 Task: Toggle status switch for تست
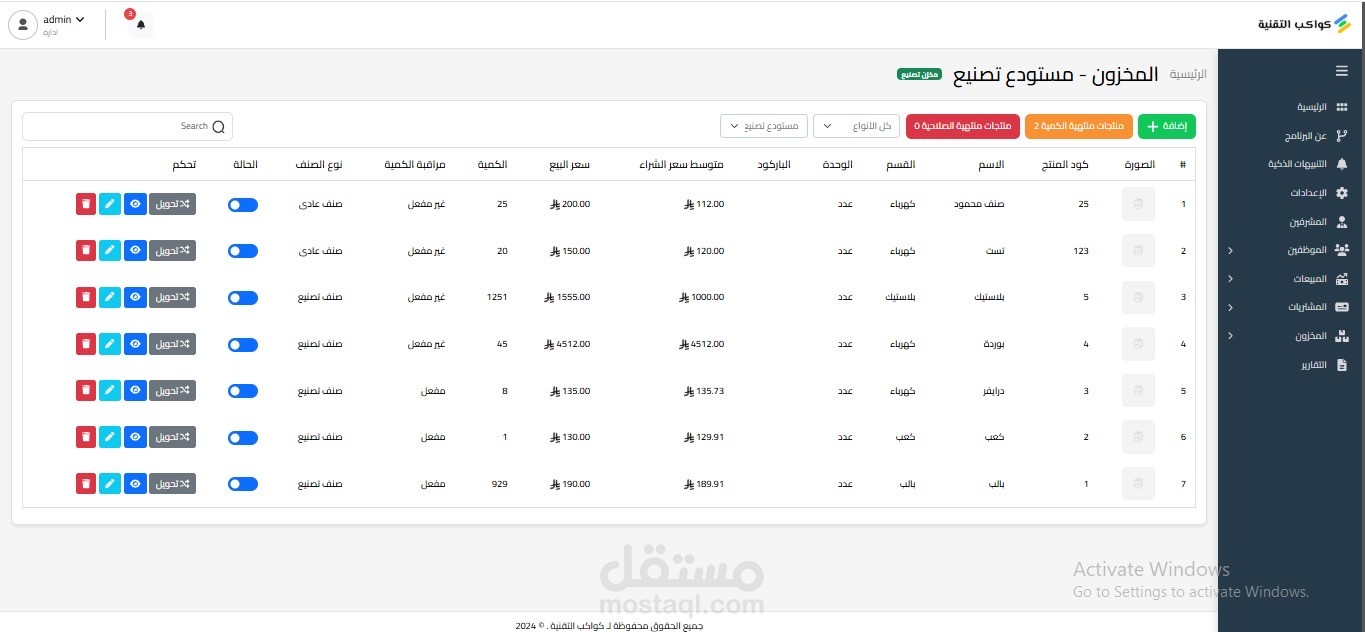tap(243, 251)
